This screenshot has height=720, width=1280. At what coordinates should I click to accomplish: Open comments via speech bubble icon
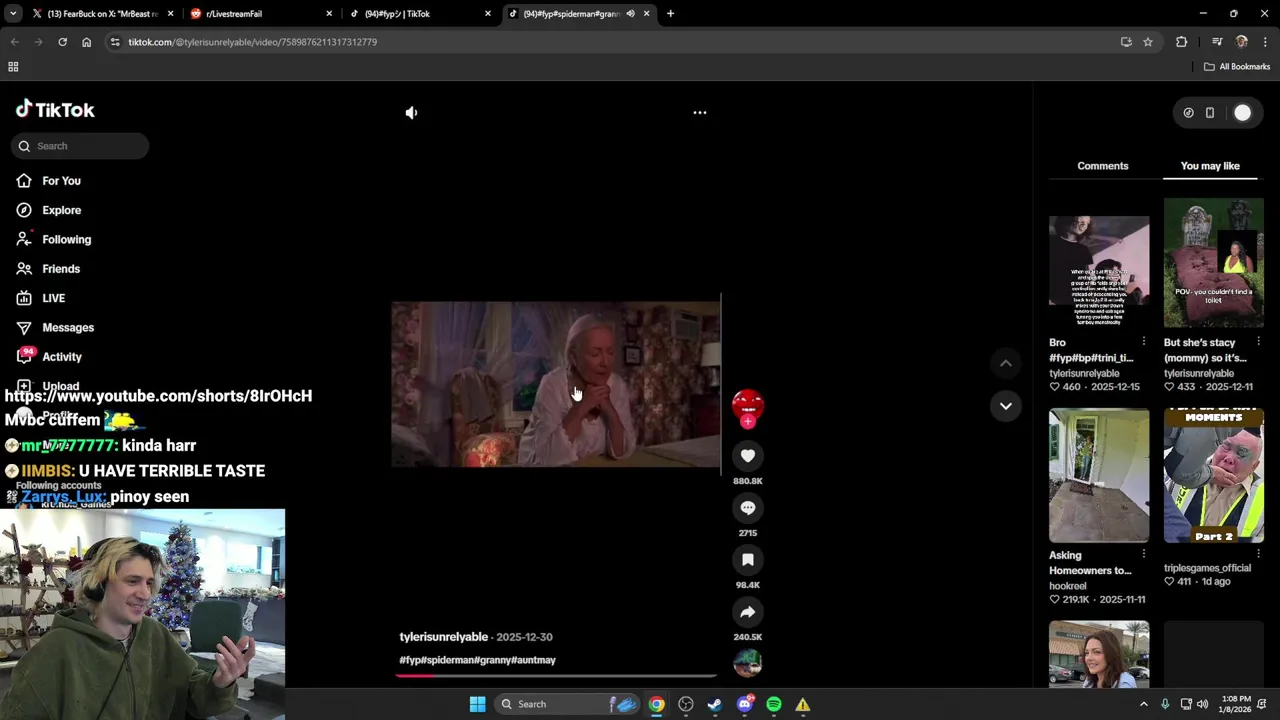[x=747, y=508]
